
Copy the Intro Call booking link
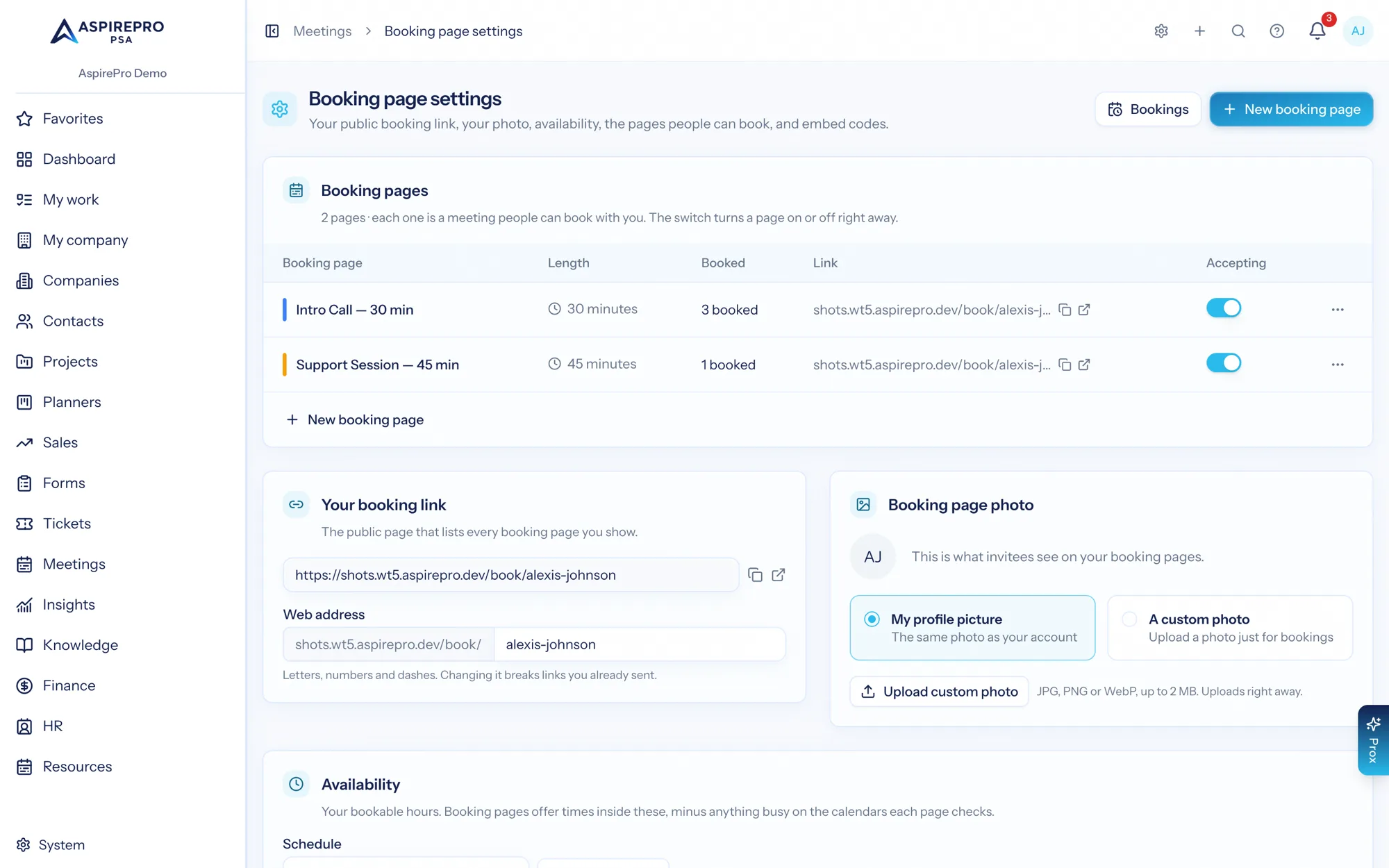[1065, 310]
